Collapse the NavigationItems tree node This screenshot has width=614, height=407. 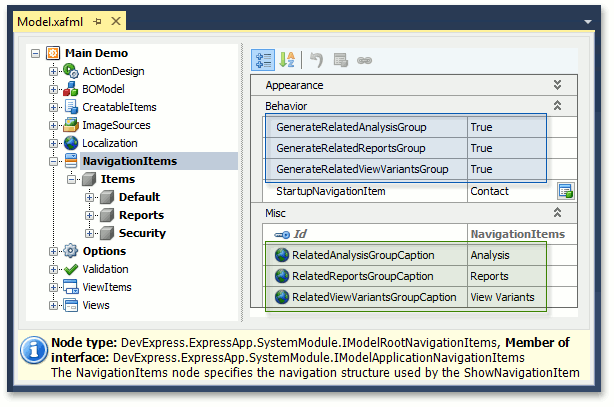pyautogui.click(x=53, y=161)
